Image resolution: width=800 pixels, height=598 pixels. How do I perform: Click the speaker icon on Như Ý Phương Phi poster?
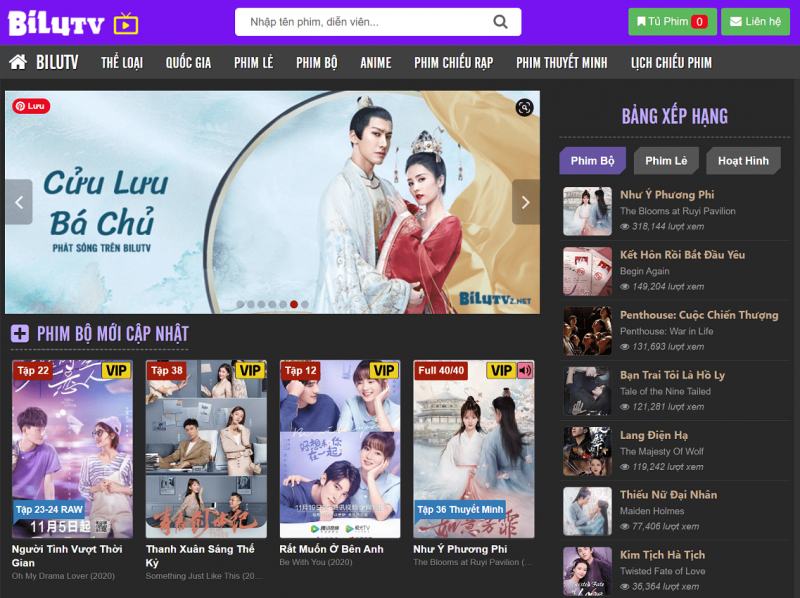525,371
